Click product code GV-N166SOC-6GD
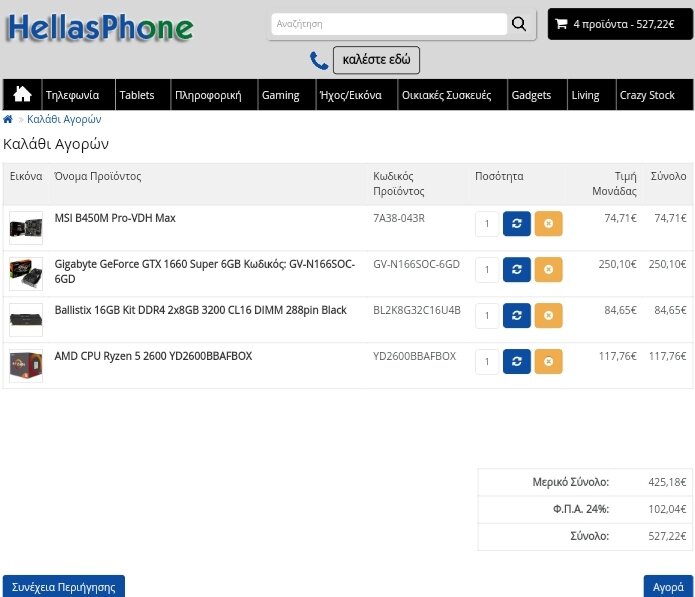This screenshot has width=695, height=597. pyautogui.click(x=416, y=264)
